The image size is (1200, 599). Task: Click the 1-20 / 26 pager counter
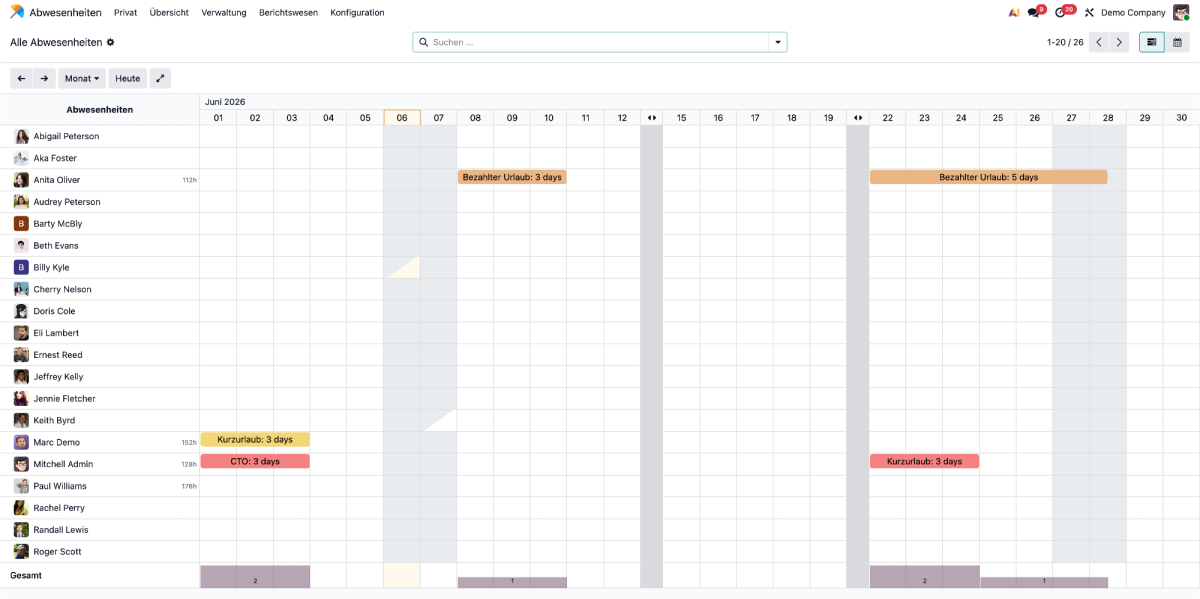click(x=1065, y=42)
